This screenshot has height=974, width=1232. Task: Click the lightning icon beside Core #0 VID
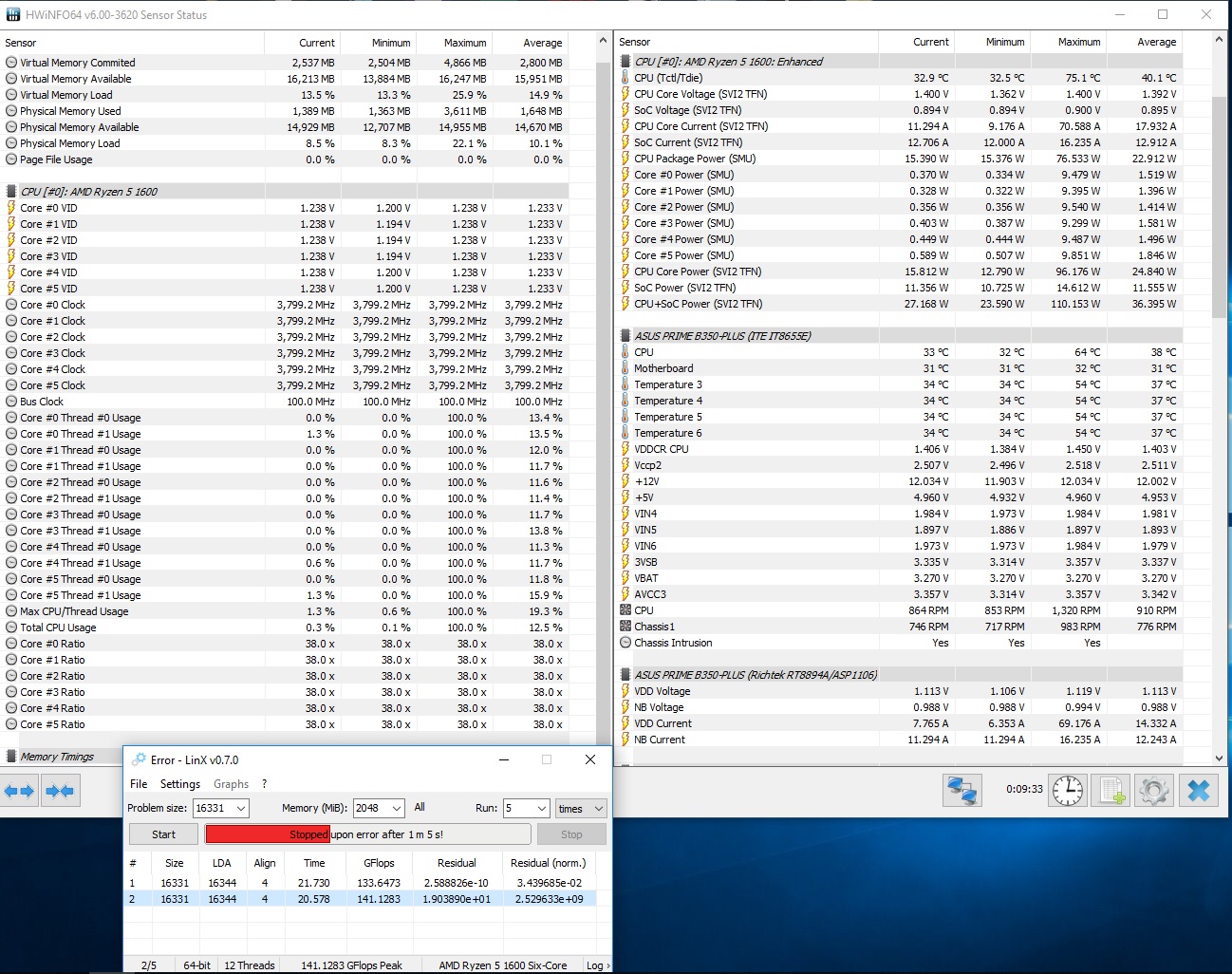(11, 208)
